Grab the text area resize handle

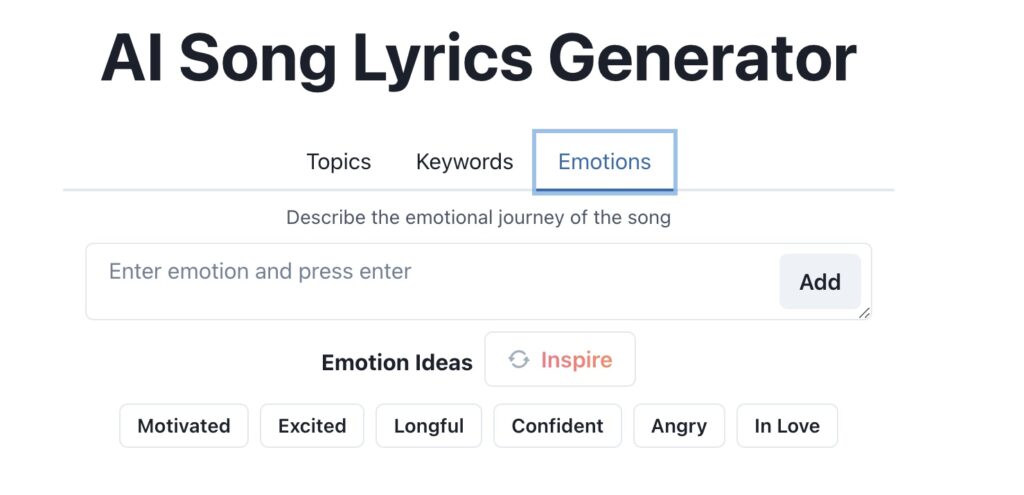(864, 313)
